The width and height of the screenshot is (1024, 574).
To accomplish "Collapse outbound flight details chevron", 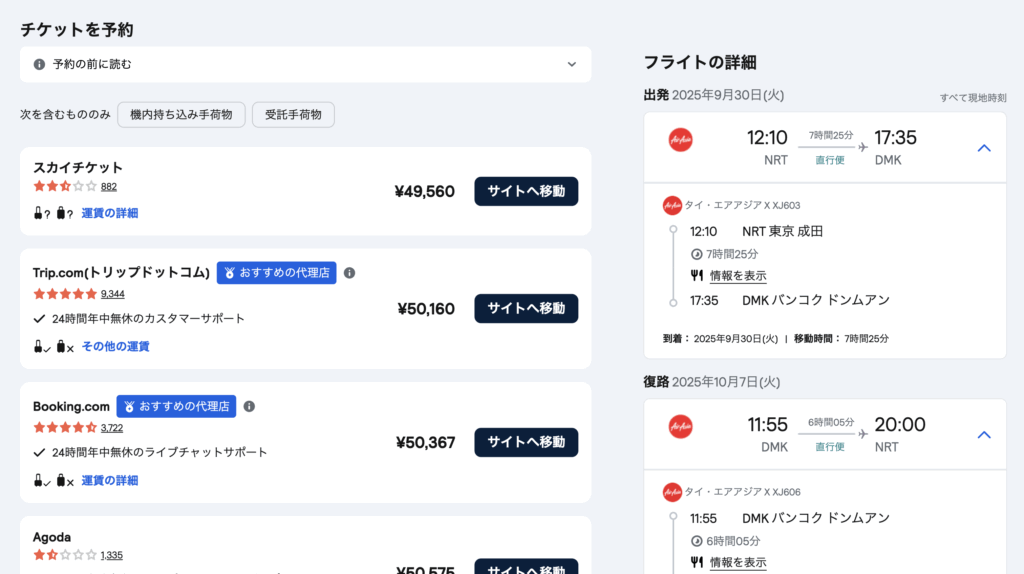I will [x=983, y=148].
